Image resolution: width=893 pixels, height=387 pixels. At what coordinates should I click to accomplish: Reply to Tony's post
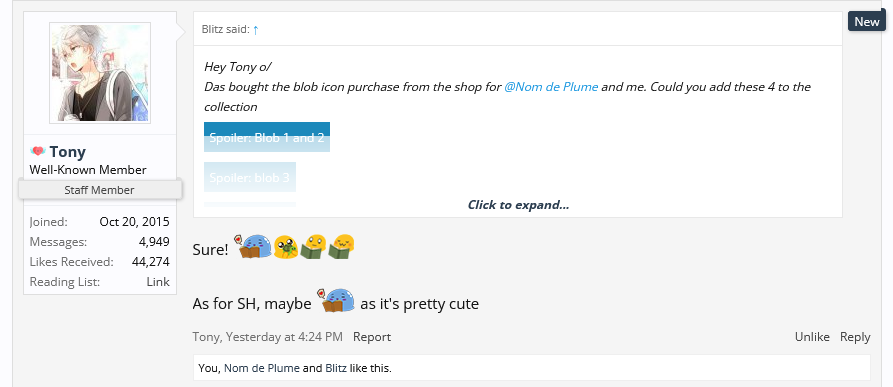[855, 337]
